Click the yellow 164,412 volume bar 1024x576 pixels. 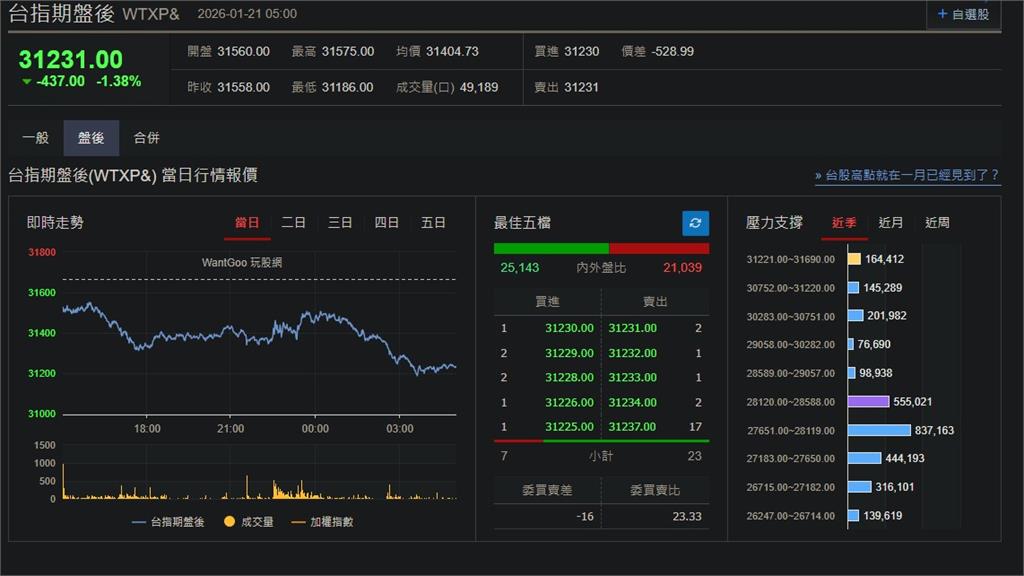[854, 259]
